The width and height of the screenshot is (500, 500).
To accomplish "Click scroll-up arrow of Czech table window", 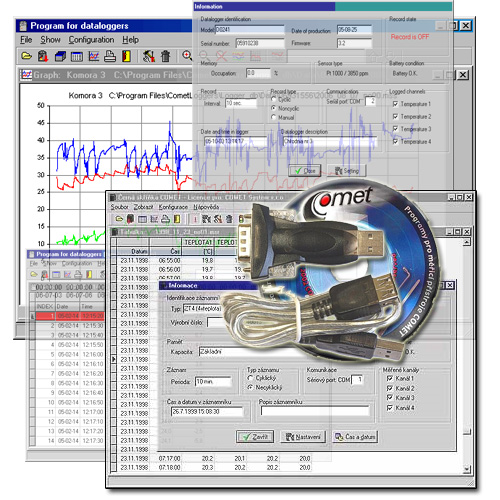I will (467, 242).
